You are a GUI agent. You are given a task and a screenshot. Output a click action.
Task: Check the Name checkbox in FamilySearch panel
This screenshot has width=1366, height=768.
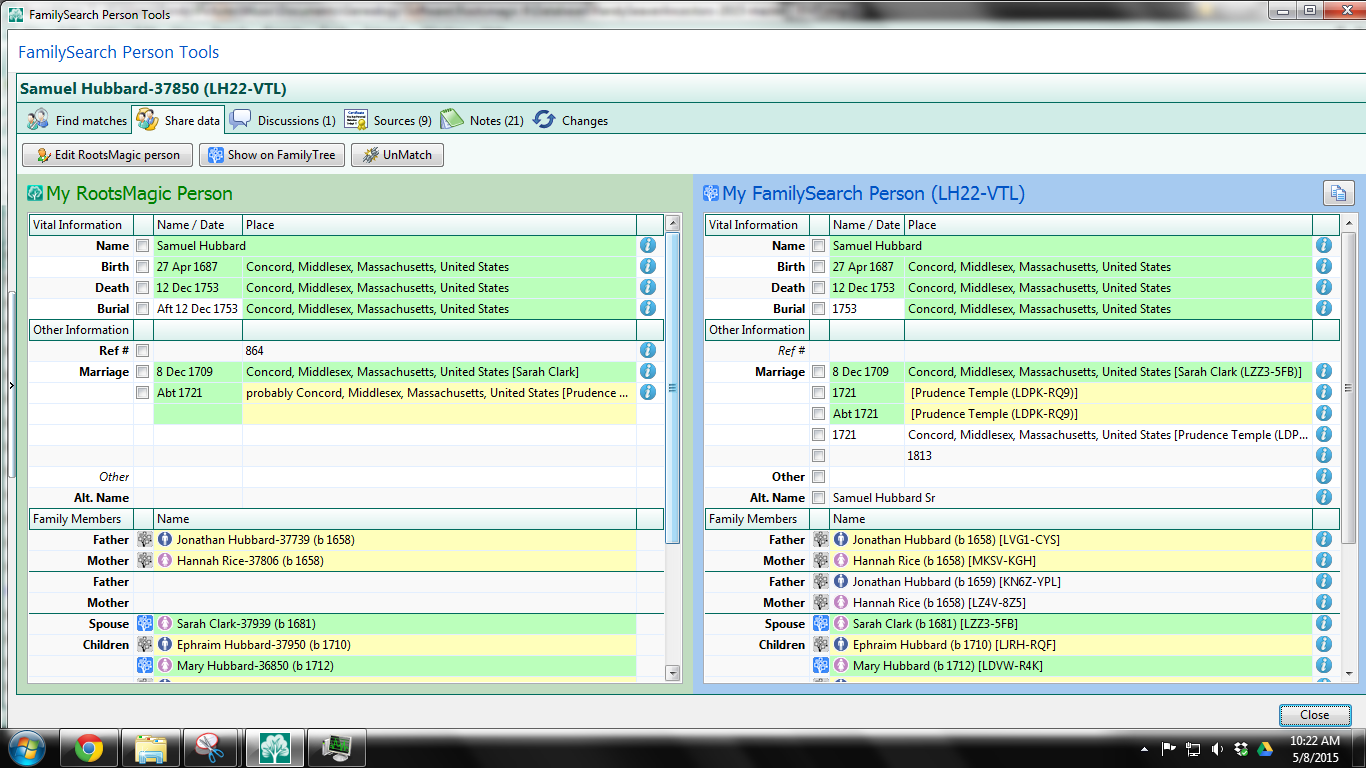819,246
